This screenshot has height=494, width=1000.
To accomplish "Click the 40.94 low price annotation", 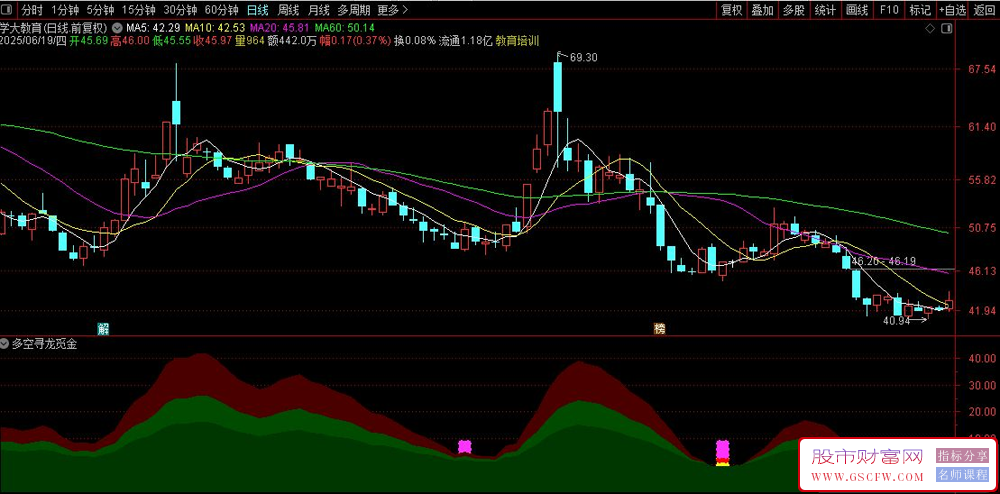I will click(896, 321).
